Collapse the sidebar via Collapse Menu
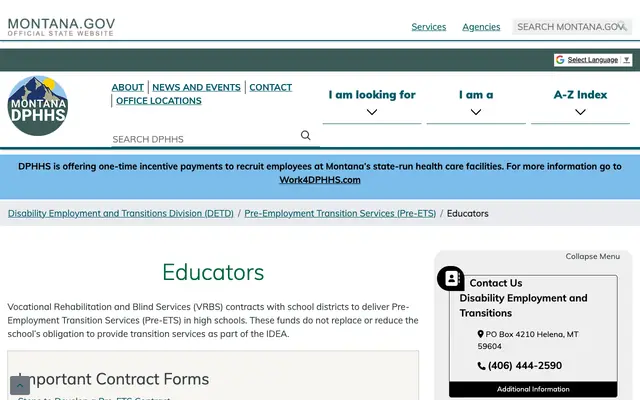640x400 pixels. click(593, 256)
